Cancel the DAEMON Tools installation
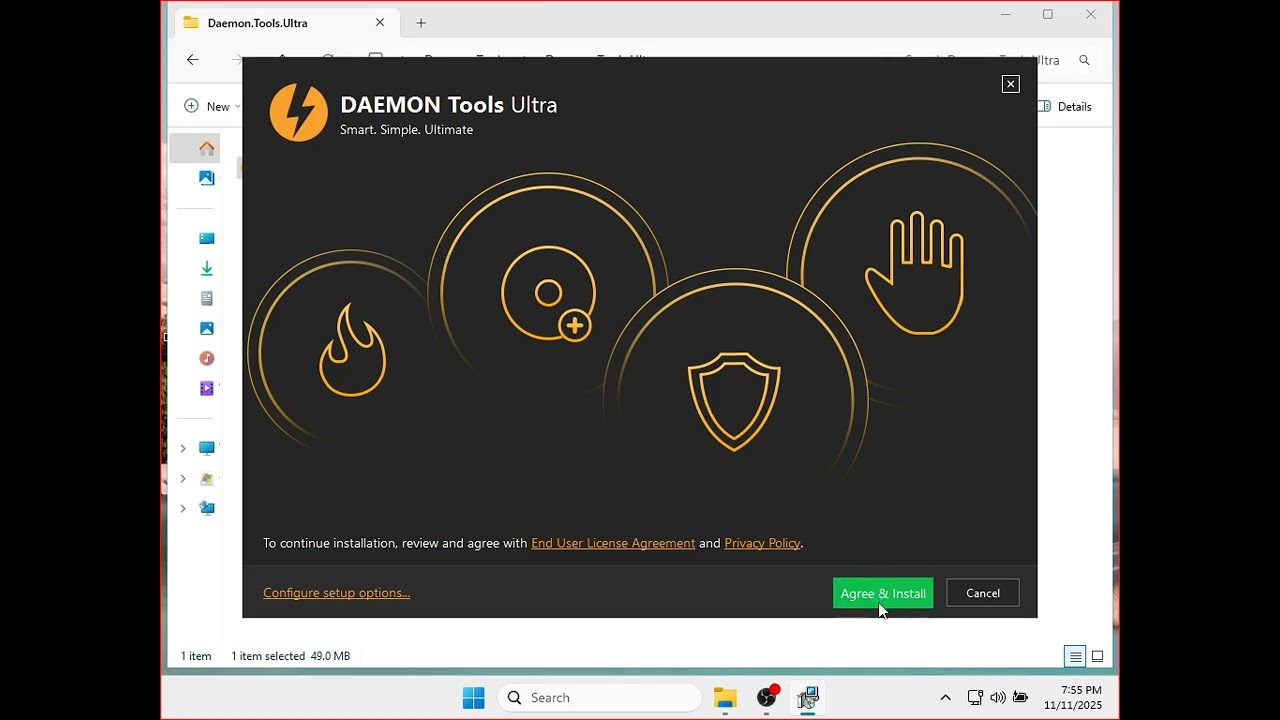Viewport: 1280px width, 720px height. [983, 593]
